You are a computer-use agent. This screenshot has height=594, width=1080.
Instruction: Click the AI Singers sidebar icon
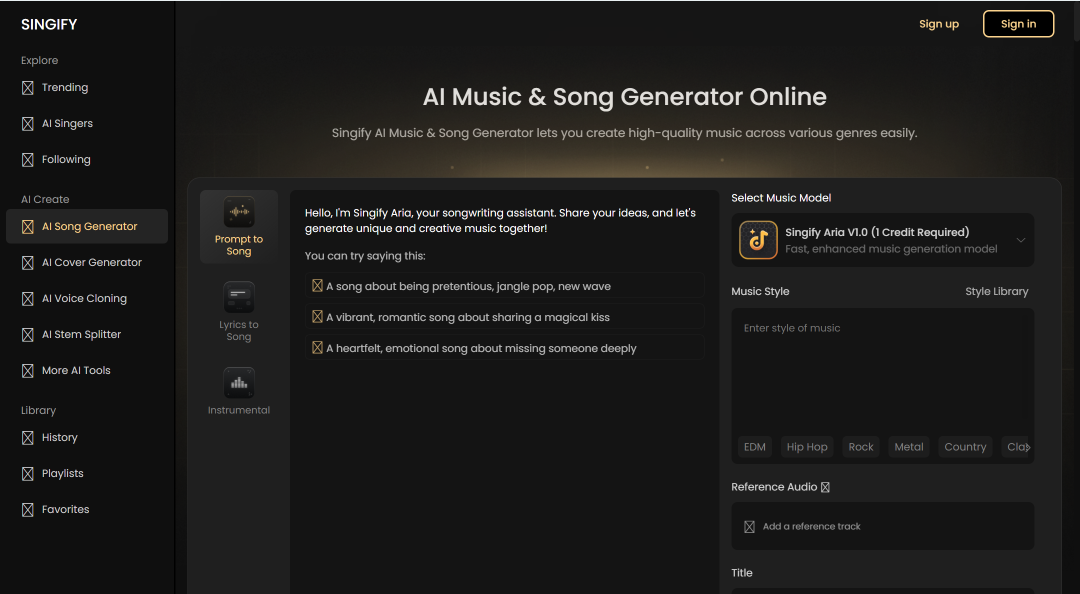tap(28, 123)
